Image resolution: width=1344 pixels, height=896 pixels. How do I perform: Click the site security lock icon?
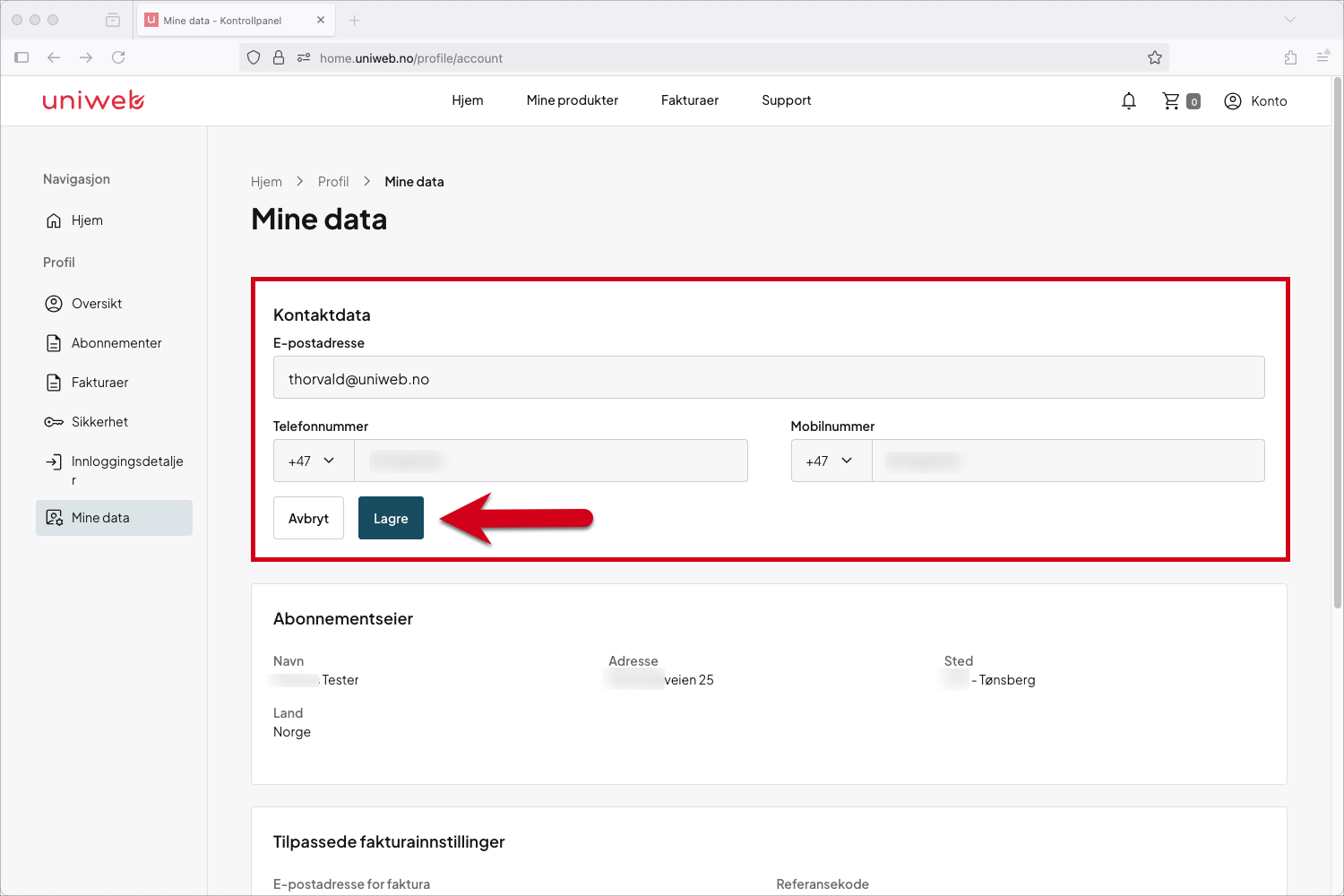point(279,57)
